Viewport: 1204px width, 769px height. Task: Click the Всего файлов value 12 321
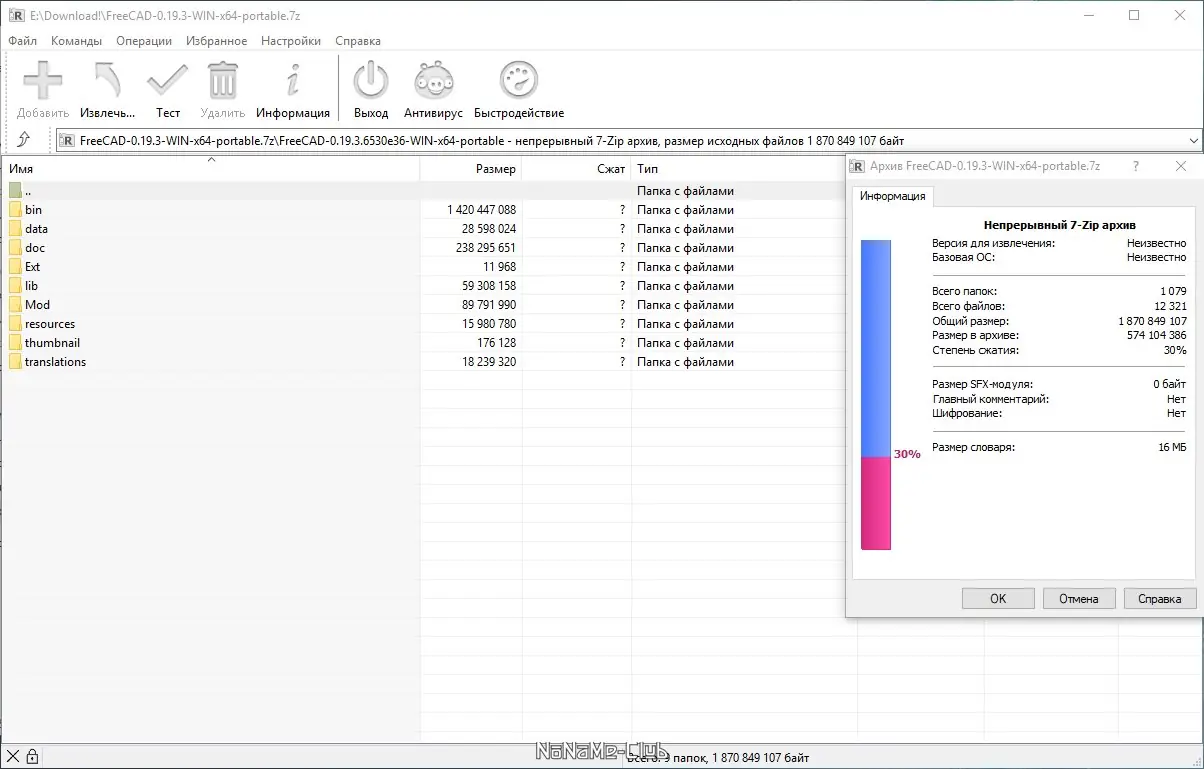1170,306
